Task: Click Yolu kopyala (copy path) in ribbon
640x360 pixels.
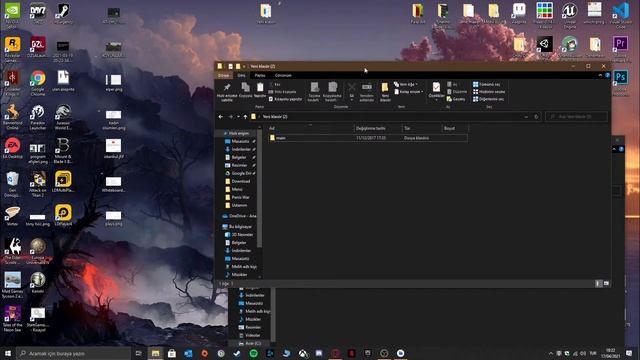Action: [282, 92]
